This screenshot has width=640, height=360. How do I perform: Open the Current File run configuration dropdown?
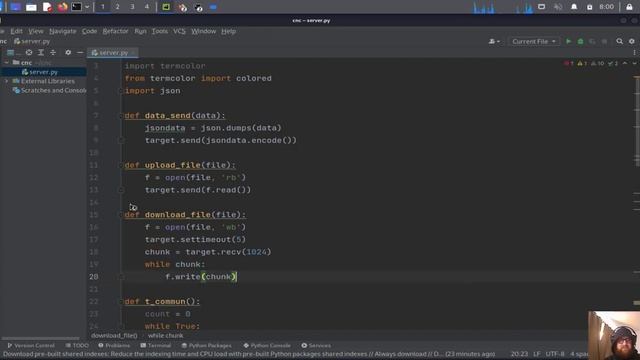(x=533, y=41)
